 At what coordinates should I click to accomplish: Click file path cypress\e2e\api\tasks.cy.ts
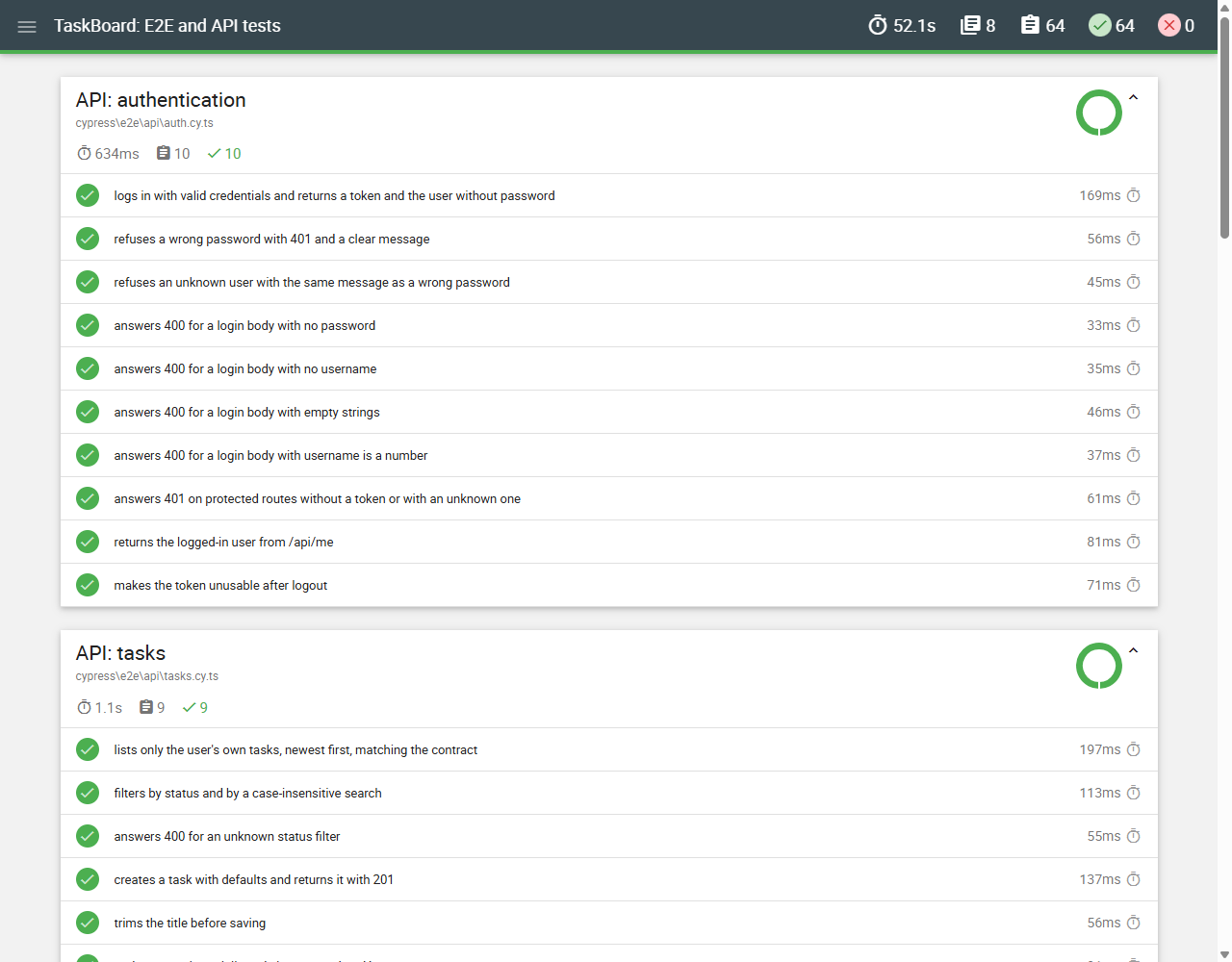point(147,676)
